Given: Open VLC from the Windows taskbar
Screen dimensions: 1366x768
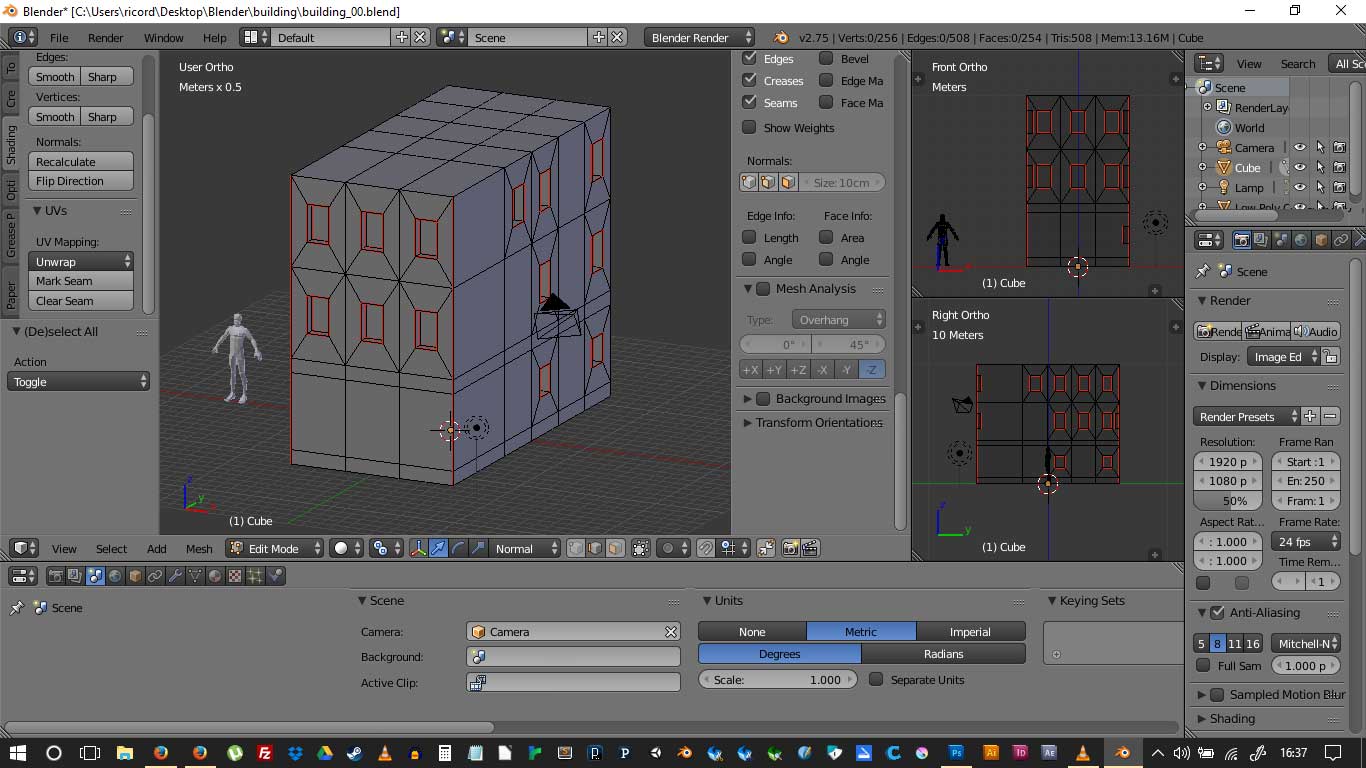Looking at the screenshot, I should [385, 753].
